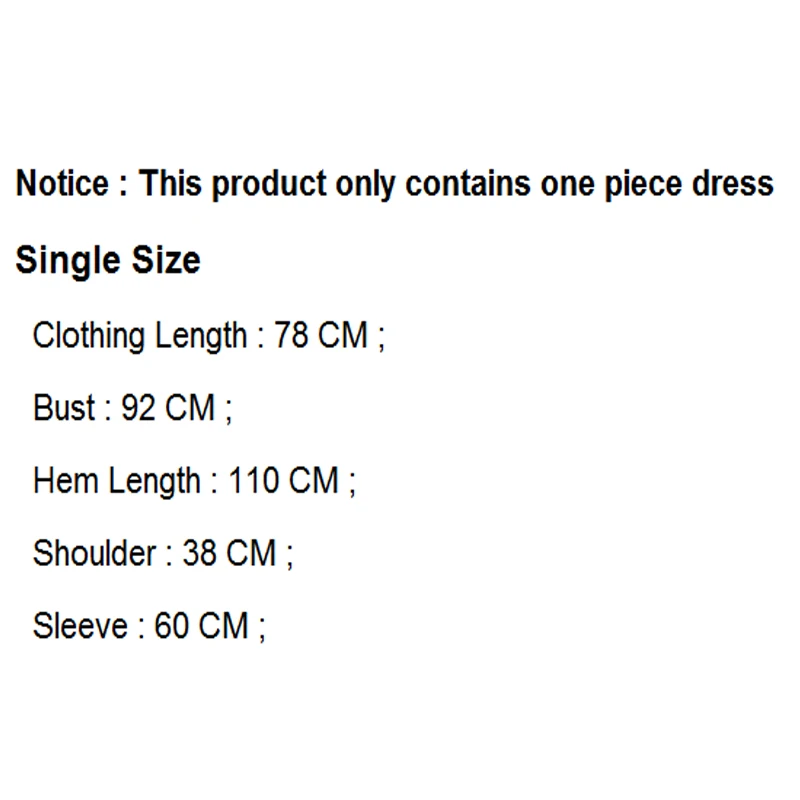Click the word "Notice" in the heading
Viewport: 800px width, 800px height.
point(61,184)
